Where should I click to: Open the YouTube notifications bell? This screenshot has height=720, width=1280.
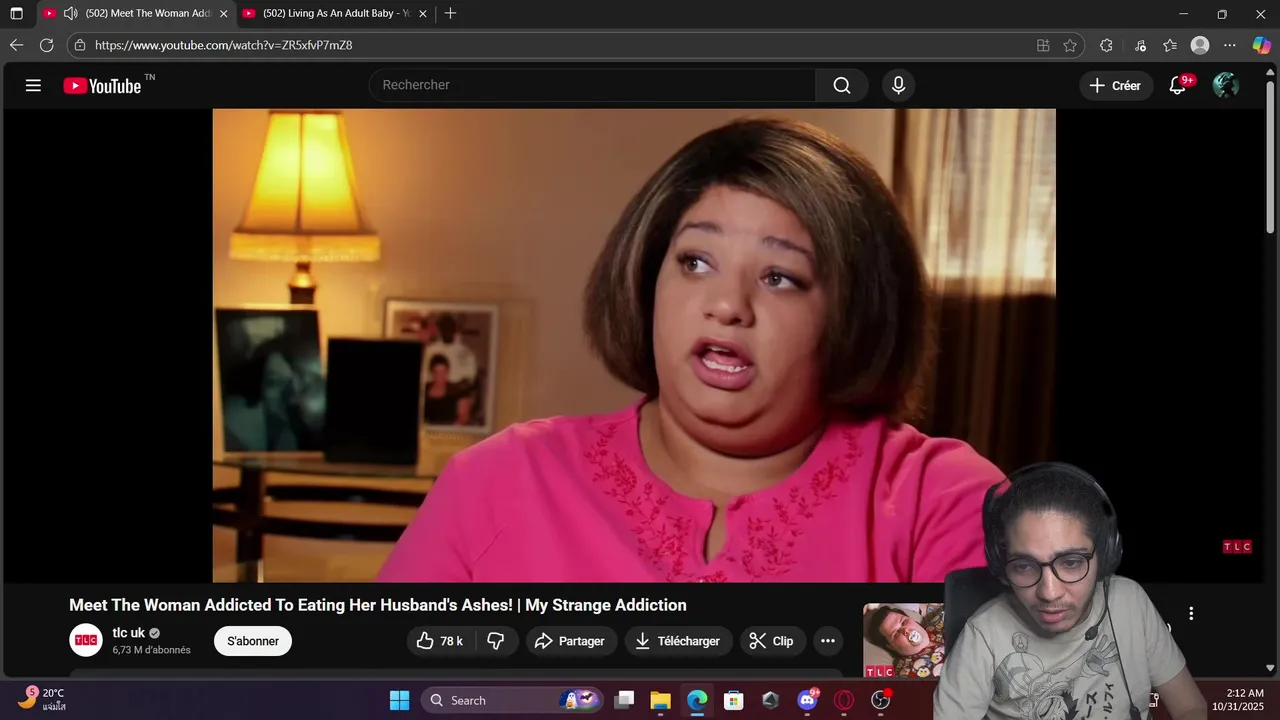pyautogui.click(x=1178, y=85)
